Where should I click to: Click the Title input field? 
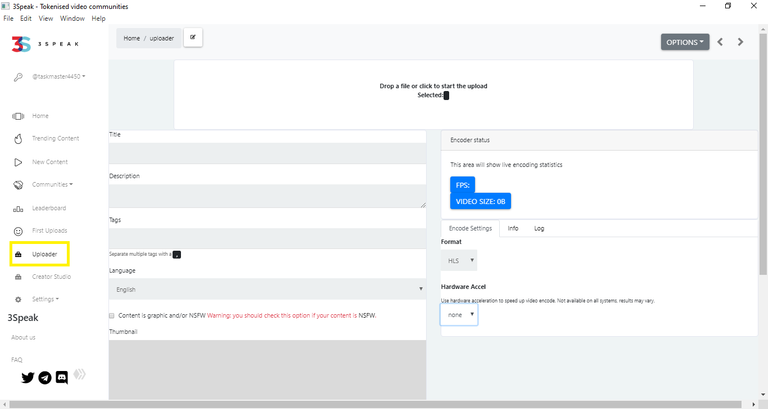click(267, 153)
